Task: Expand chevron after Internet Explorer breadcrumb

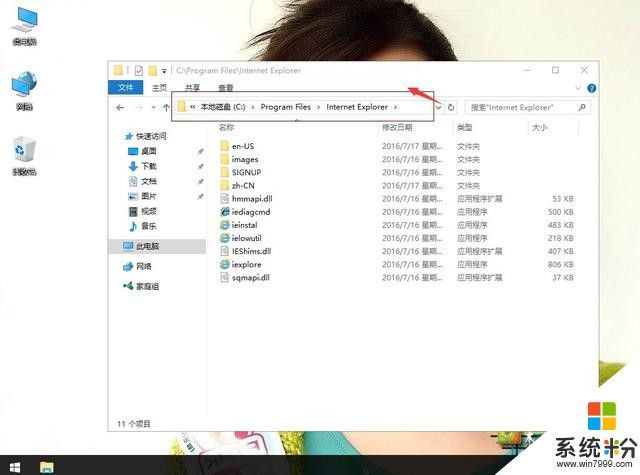Action: pyautogui.click(x=395, y=107)
